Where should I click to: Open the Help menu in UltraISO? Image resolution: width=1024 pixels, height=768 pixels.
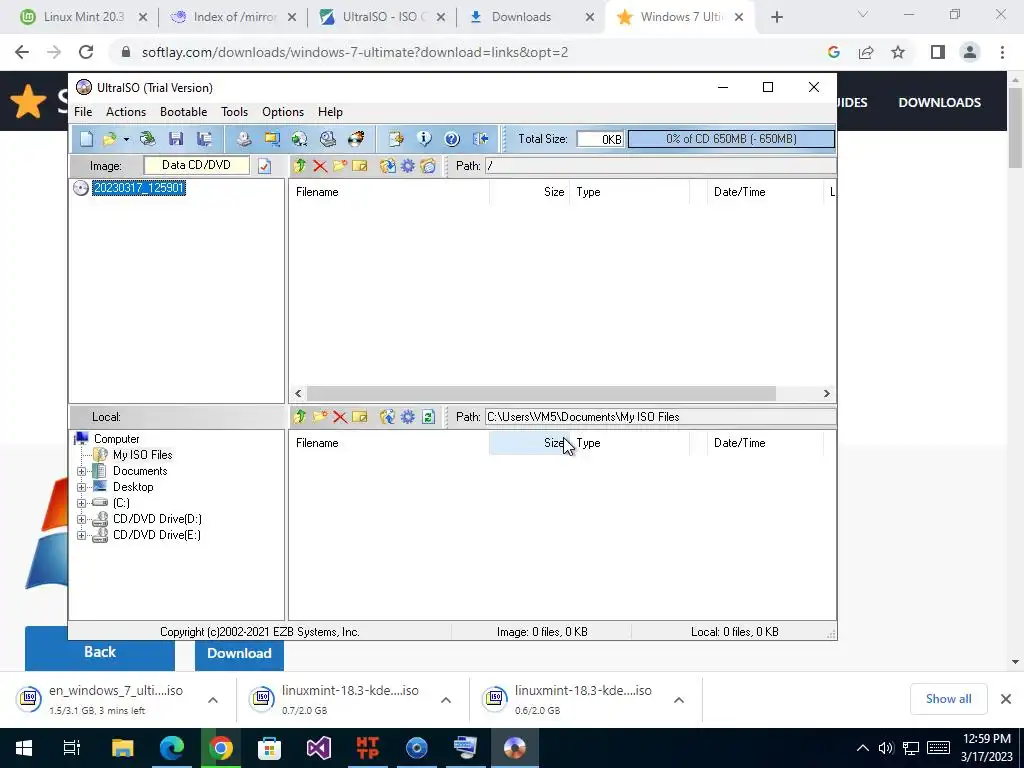[330, 112]
